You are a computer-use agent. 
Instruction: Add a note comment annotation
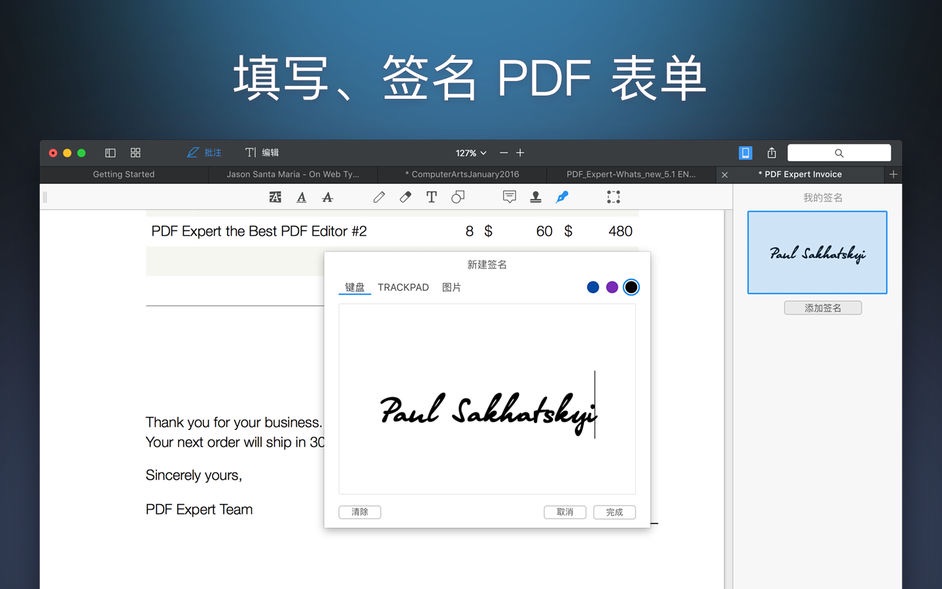tap(509, 197)
